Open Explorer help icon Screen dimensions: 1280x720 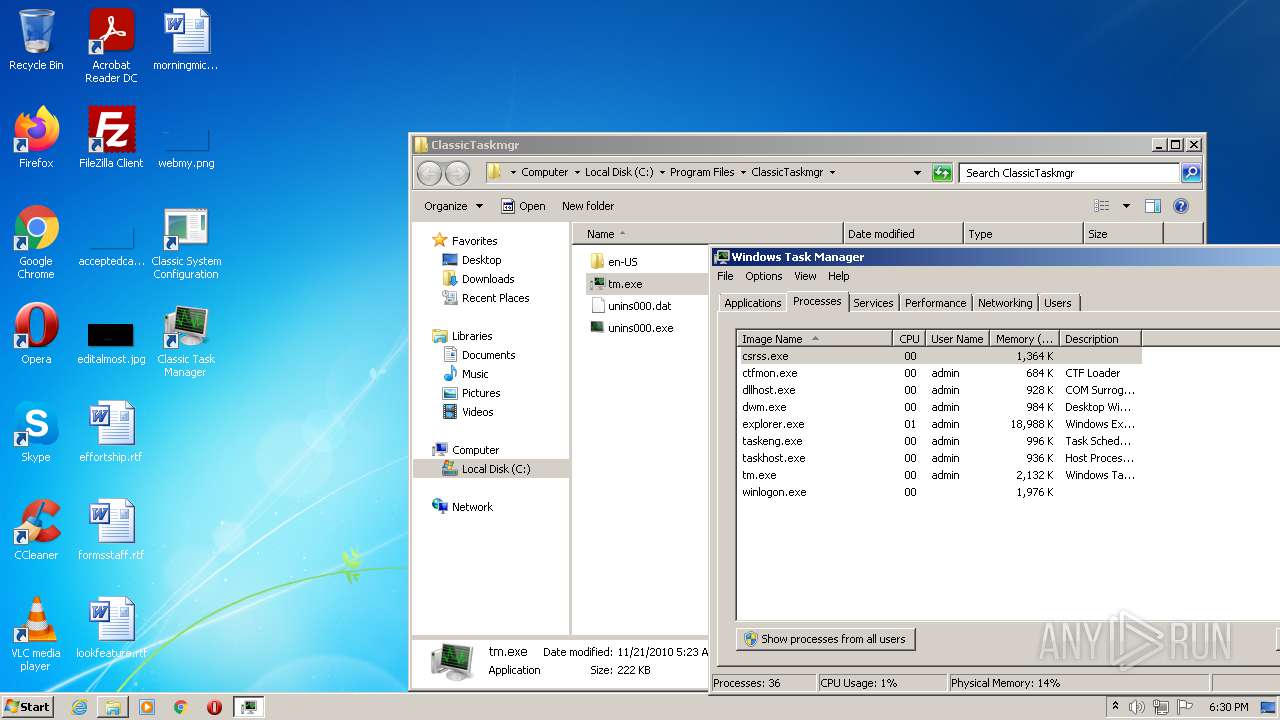1181,206
